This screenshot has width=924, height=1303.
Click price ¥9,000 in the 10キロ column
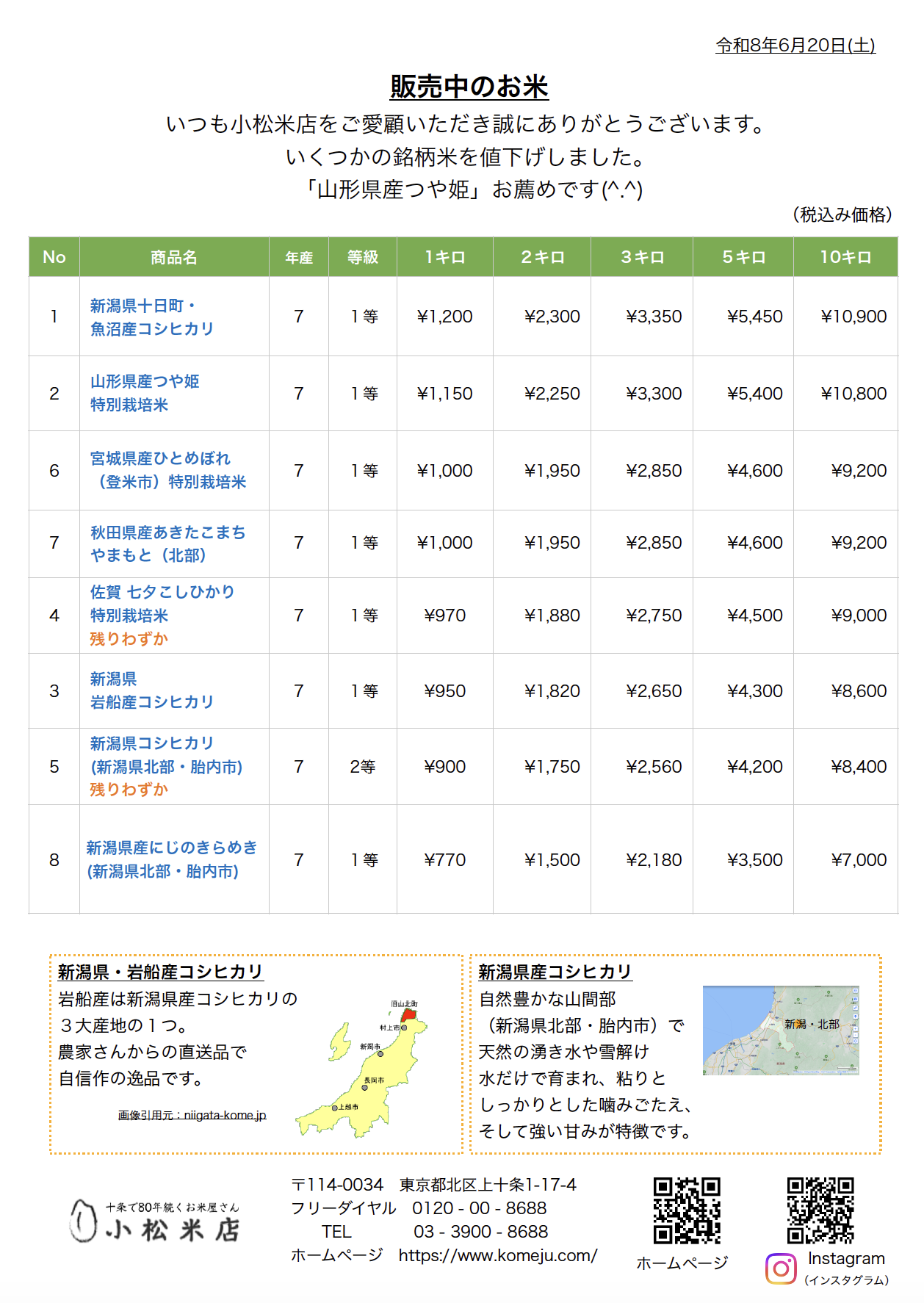tap(859, 616)
